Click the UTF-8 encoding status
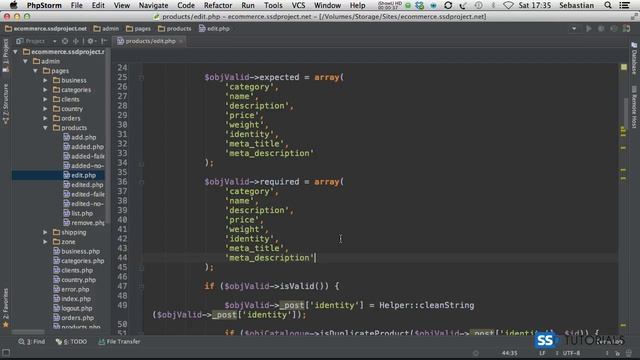Screen dimensions: 640x360 pos(571,353)
